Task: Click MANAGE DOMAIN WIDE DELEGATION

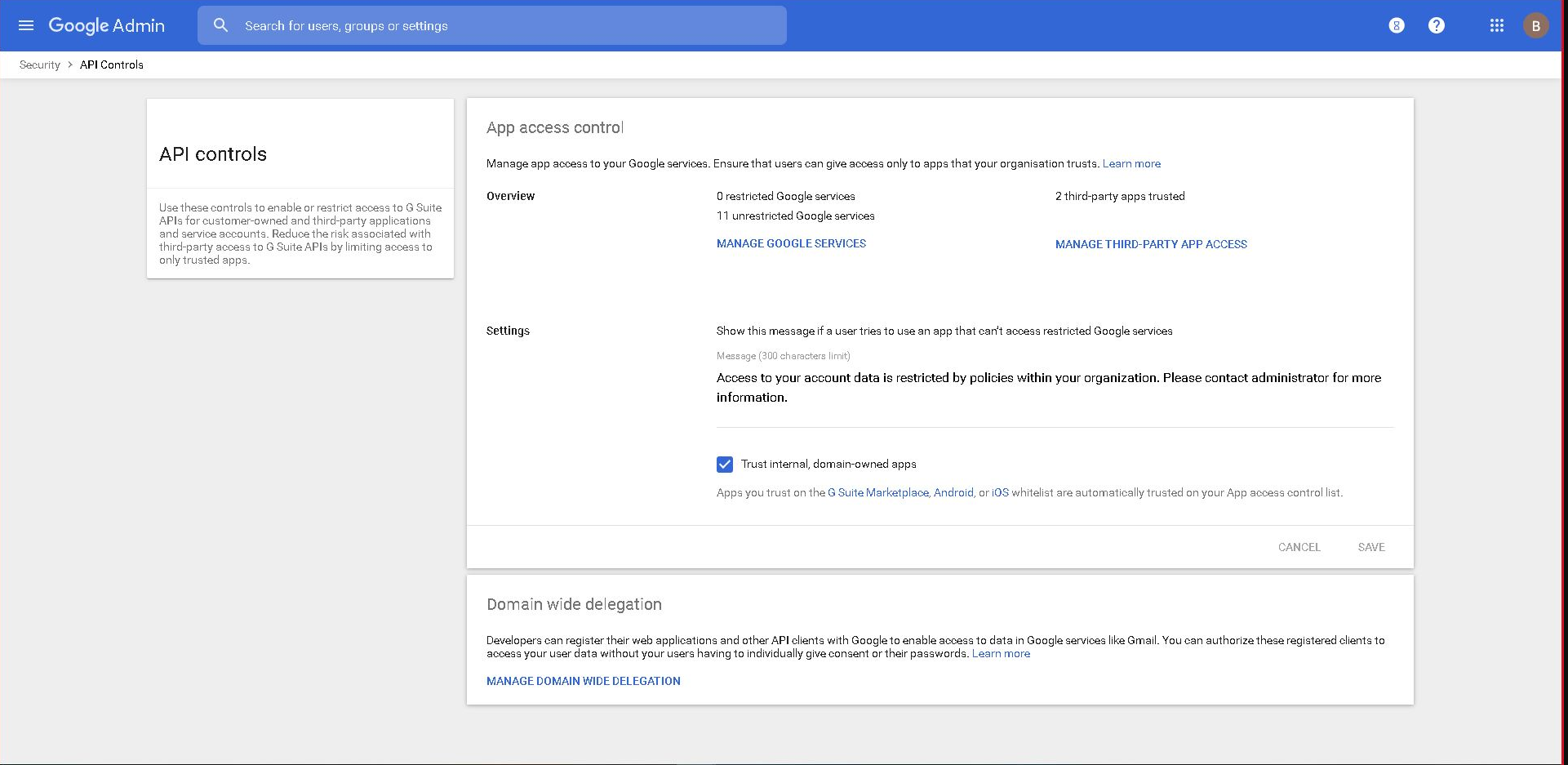Action: coord(583,681)
